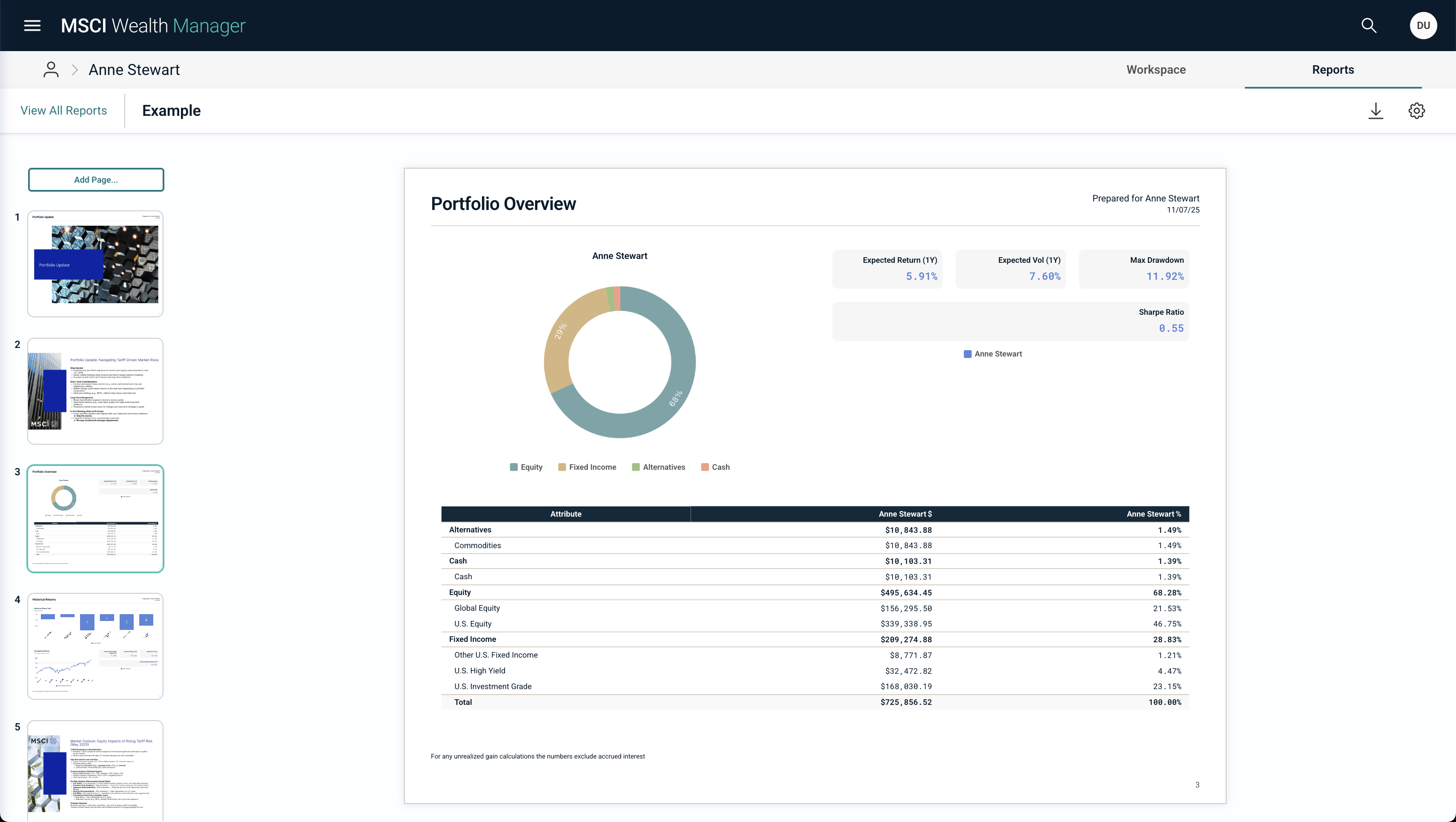The width and height of the screenshot is (1456, 822).
Task: Open the DU user avatar menu
Action: (x=1423, y=26)
